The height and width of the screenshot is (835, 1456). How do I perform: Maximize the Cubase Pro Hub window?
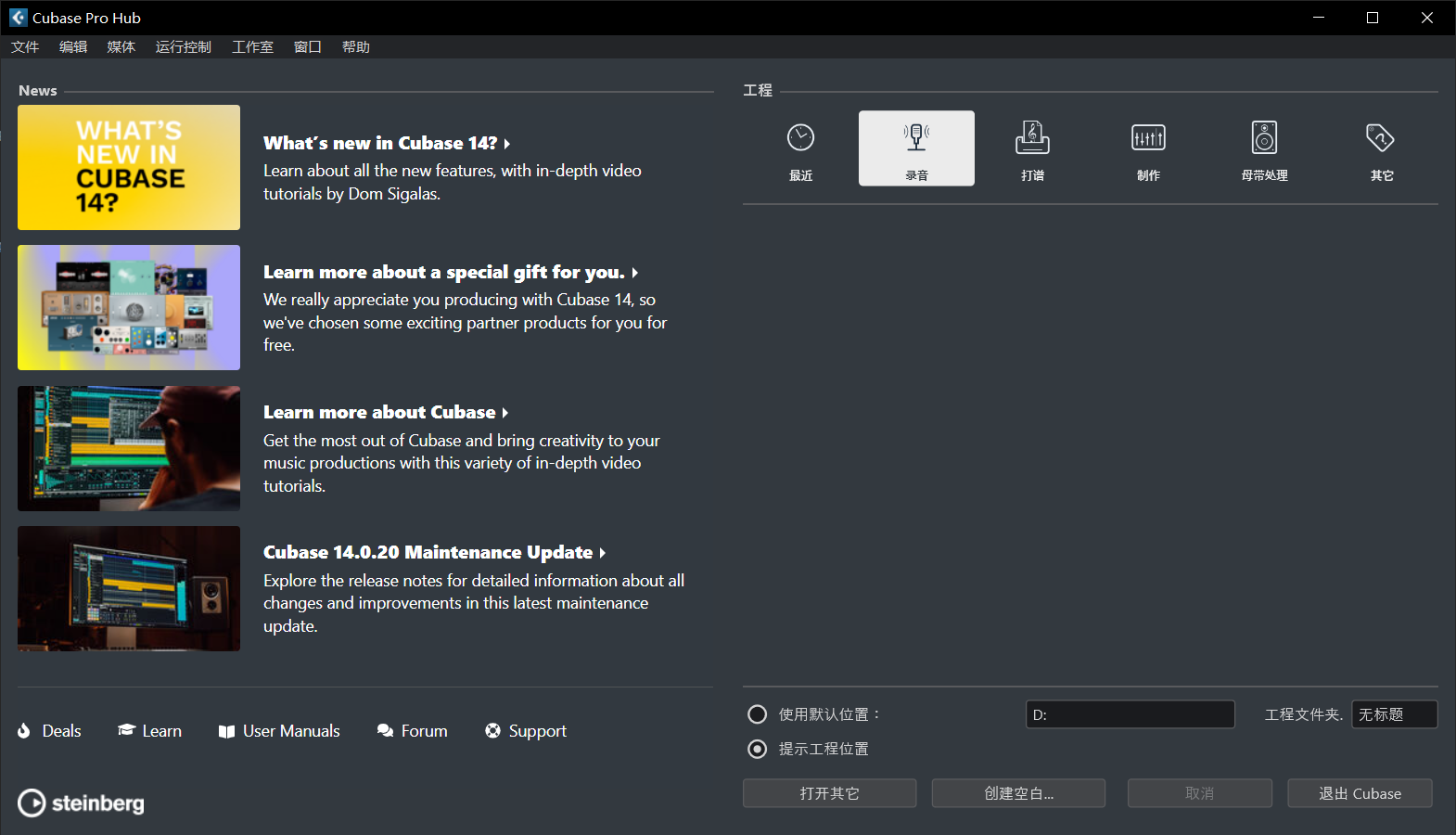tap(1373, 18)
